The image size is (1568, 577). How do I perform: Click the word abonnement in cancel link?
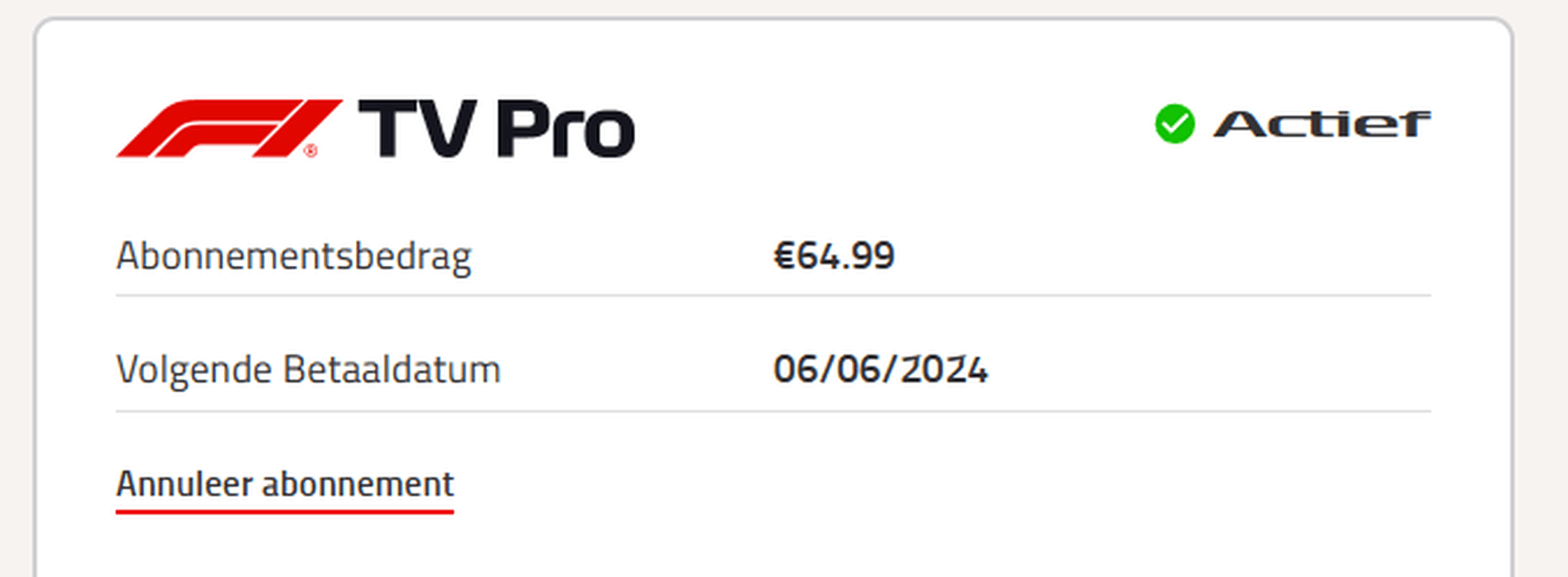[358, 484]
